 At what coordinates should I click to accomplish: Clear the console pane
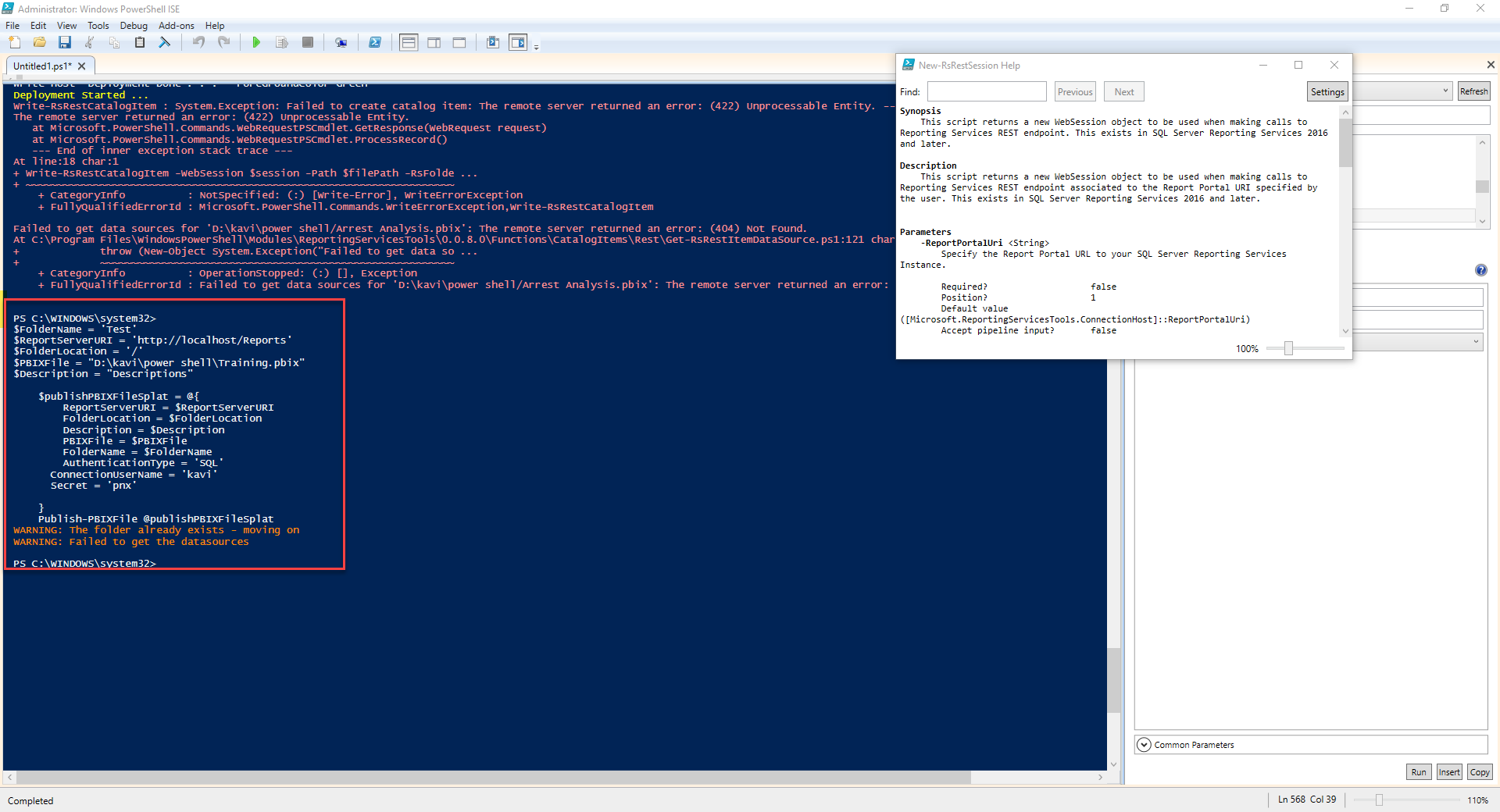165,43
